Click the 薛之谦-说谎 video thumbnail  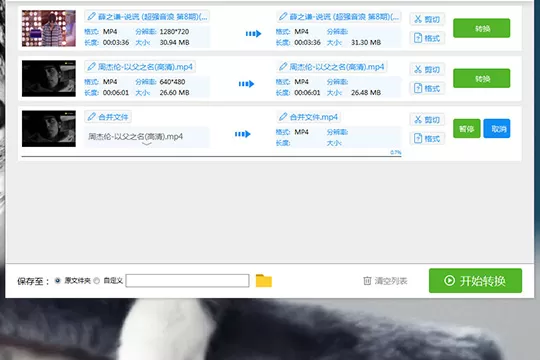pyautogui.click(x=49, y=28)
